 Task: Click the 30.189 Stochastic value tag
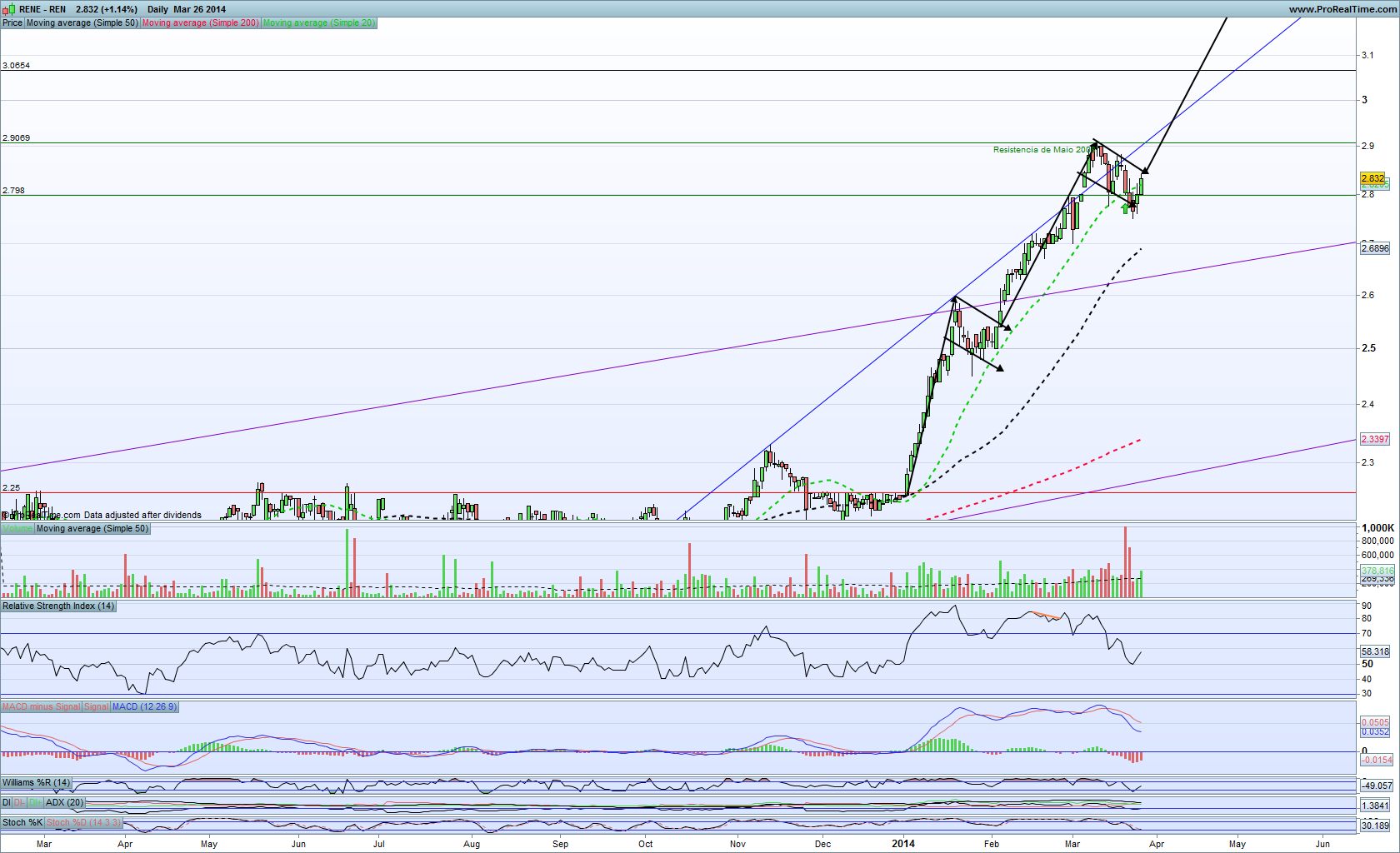[x=1375, y=826]
